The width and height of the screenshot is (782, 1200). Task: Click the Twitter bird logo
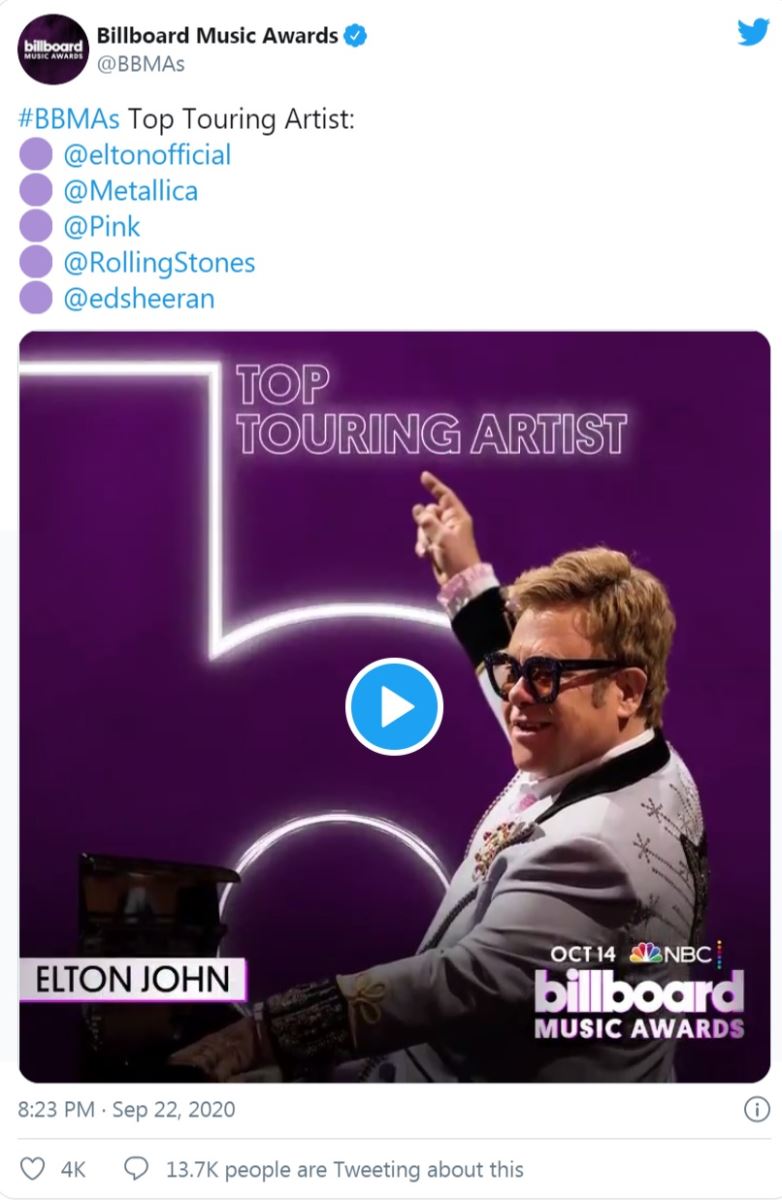click(x=753, y=32)
